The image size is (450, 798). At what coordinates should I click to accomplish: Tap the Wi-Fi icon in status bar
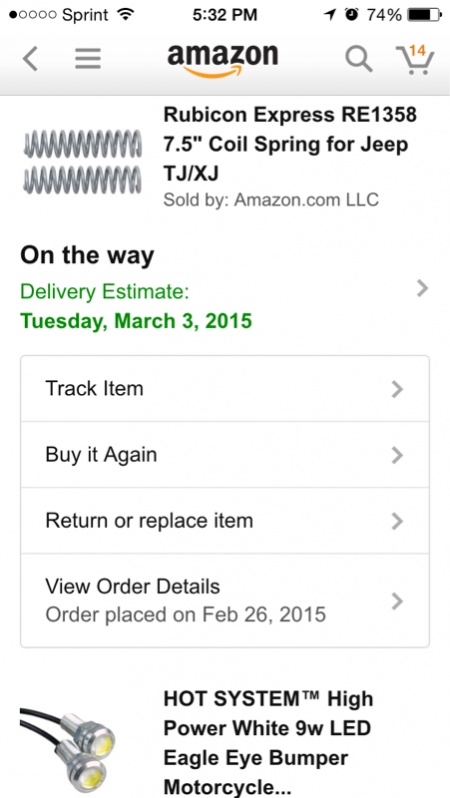coord(124,15)
